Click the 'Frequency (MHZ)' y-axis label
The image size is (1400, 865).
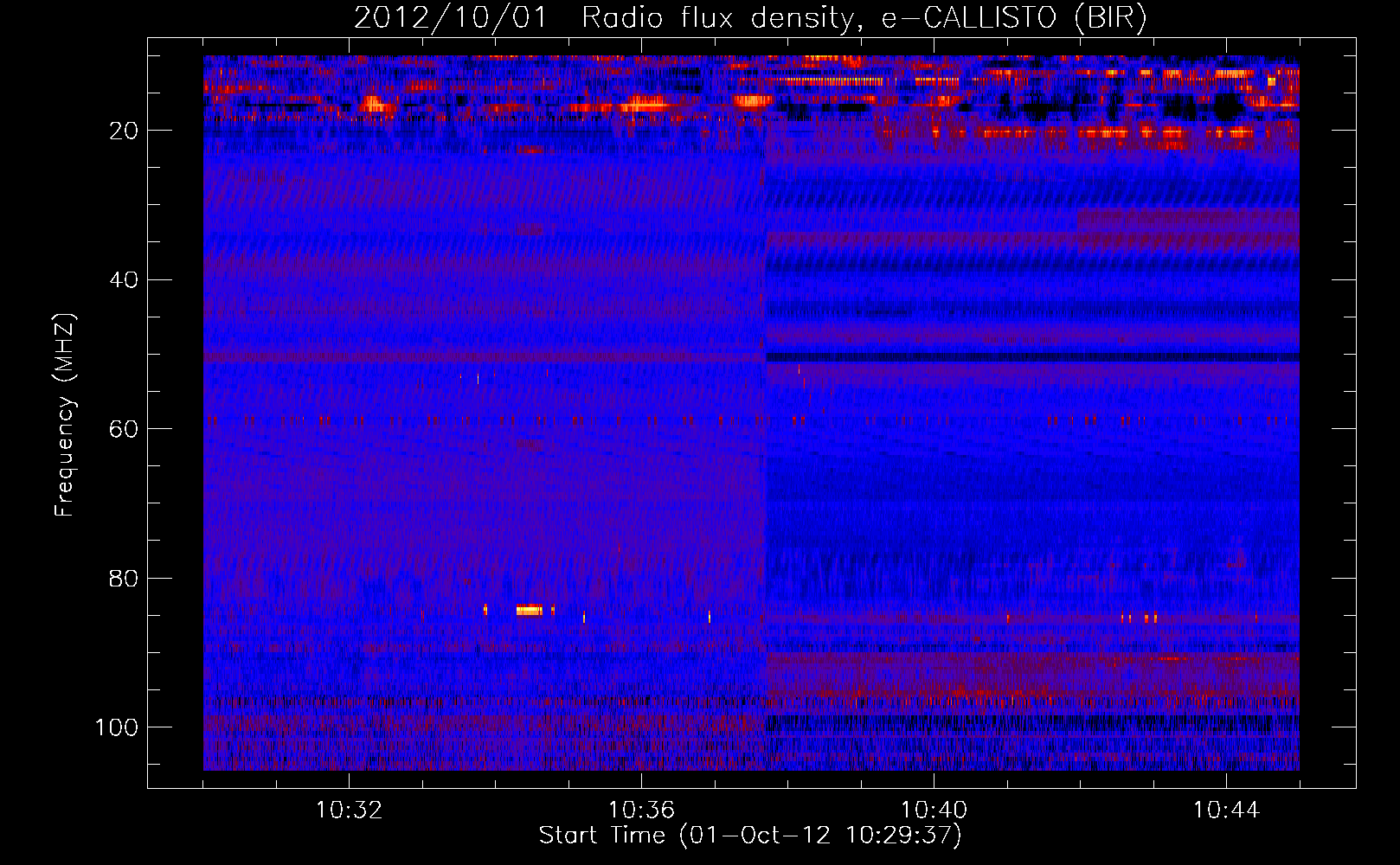click(65, 415)
